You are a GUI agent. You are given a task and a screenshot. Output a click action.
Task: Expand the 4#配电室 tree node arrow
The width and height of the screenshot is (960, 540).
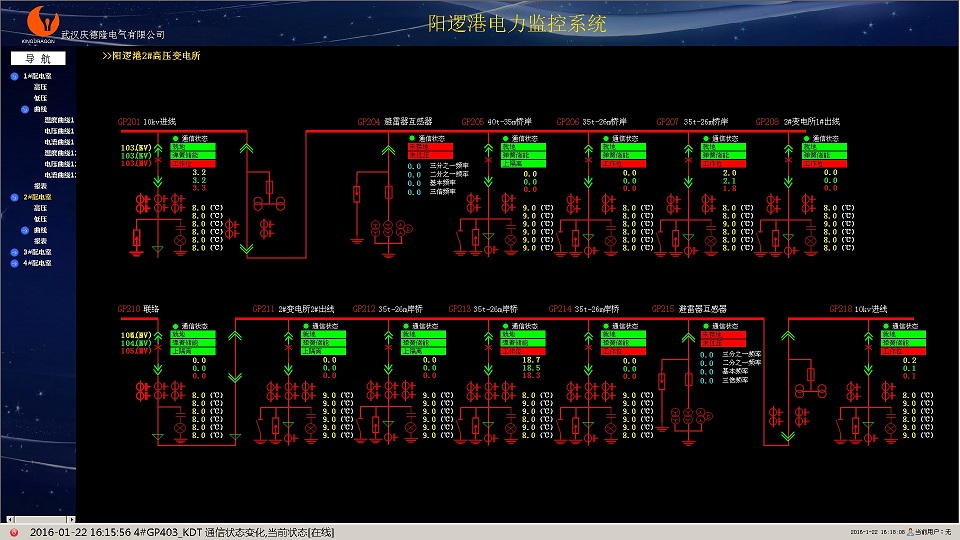tap(14, 263)
